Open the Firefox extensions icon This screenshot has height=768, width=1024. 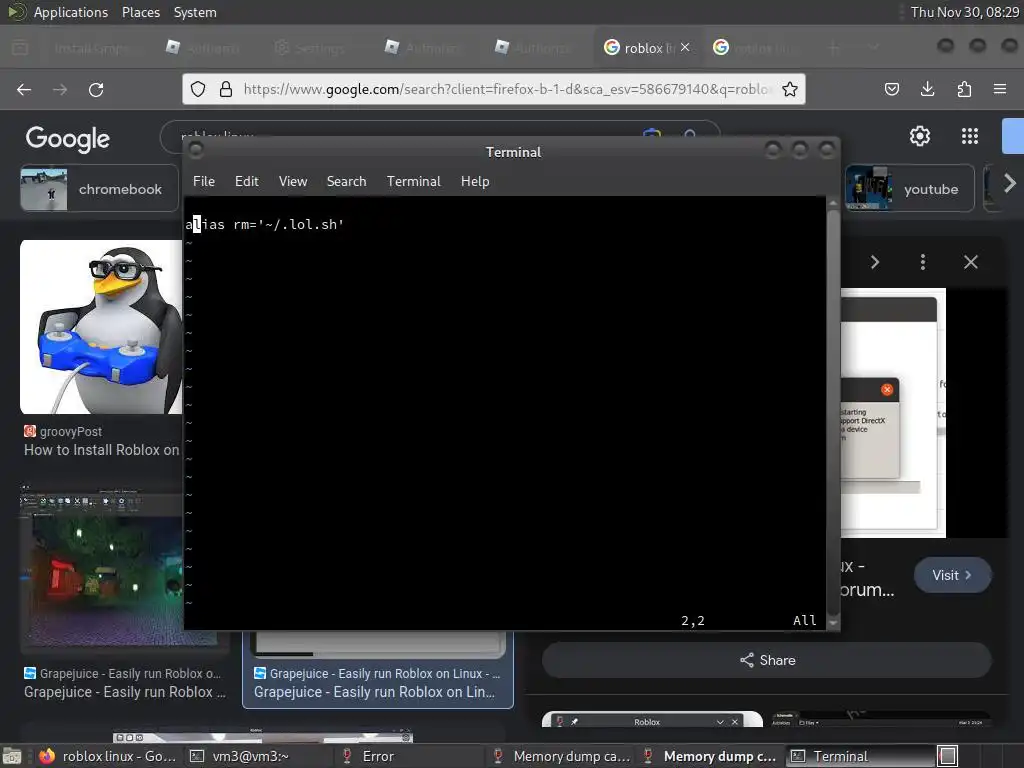tap(964, 89)
